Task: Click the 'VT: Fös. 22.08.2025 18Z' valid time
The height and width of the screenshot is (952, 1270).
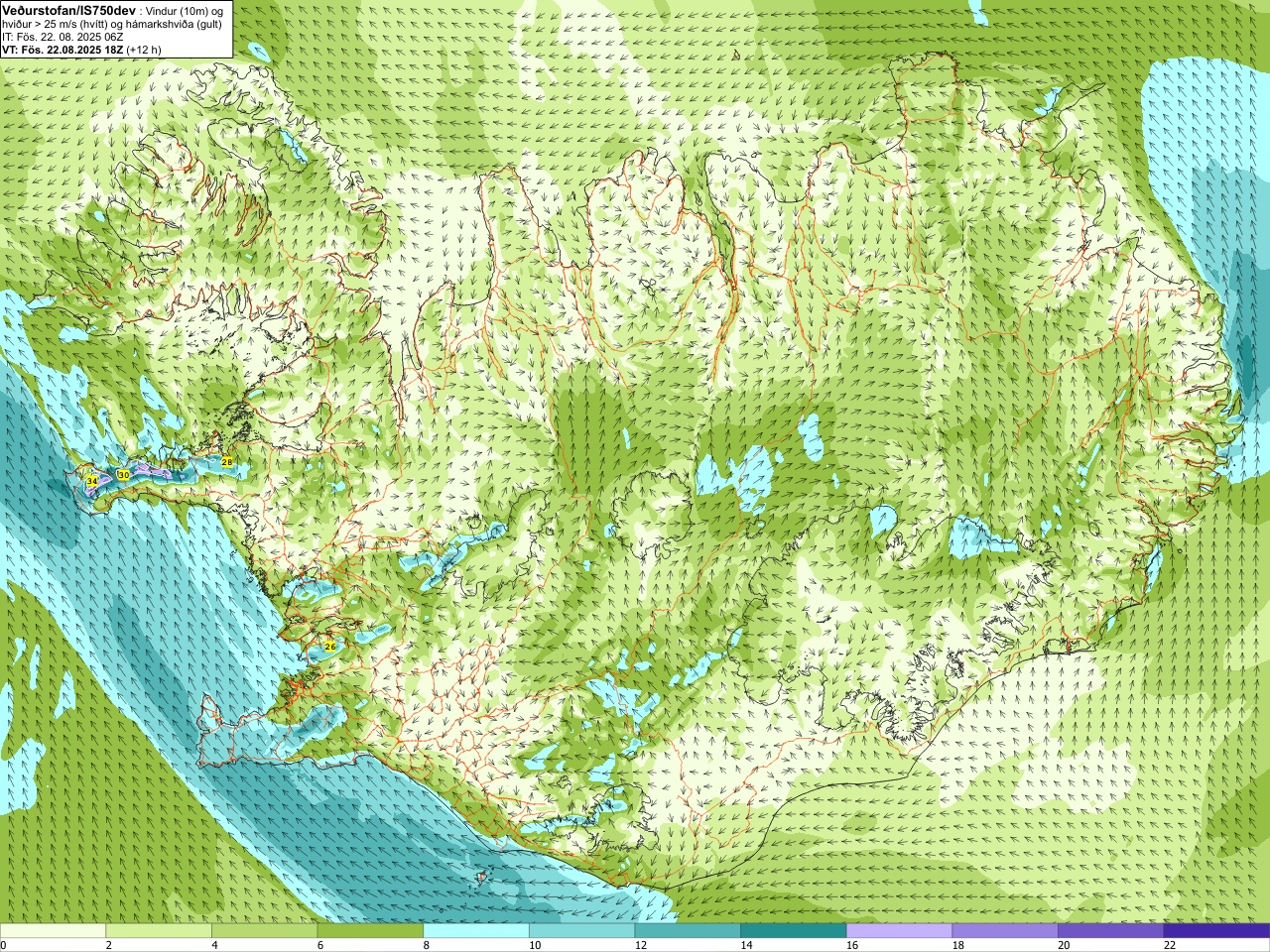Action: pos(63,50)
